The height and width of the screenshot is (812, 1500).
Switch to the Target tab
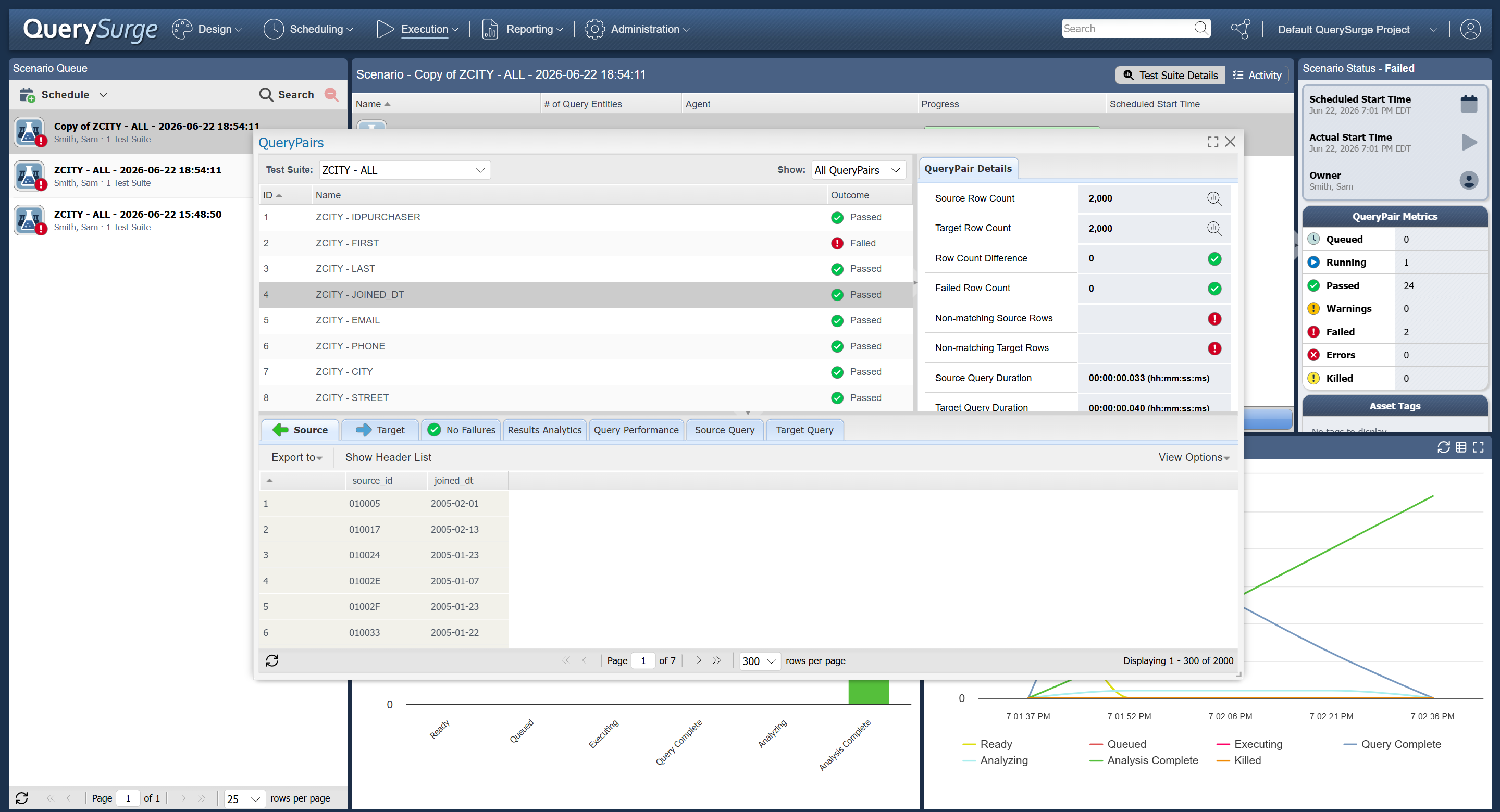(380, 430)
